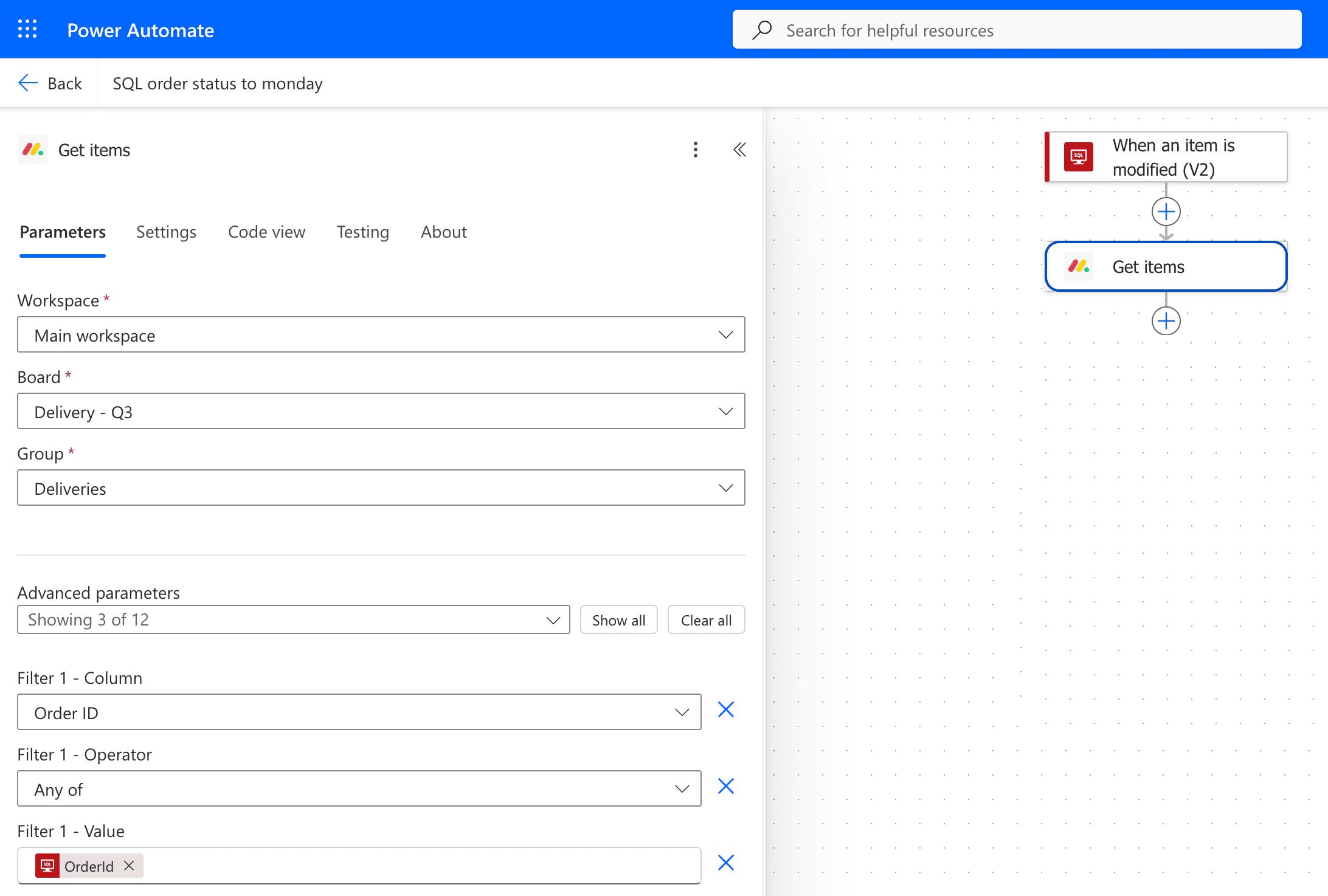Screen dimensions: 1328x896
Task: Collapse the Get items panel
Action: [x=739, y=150]
